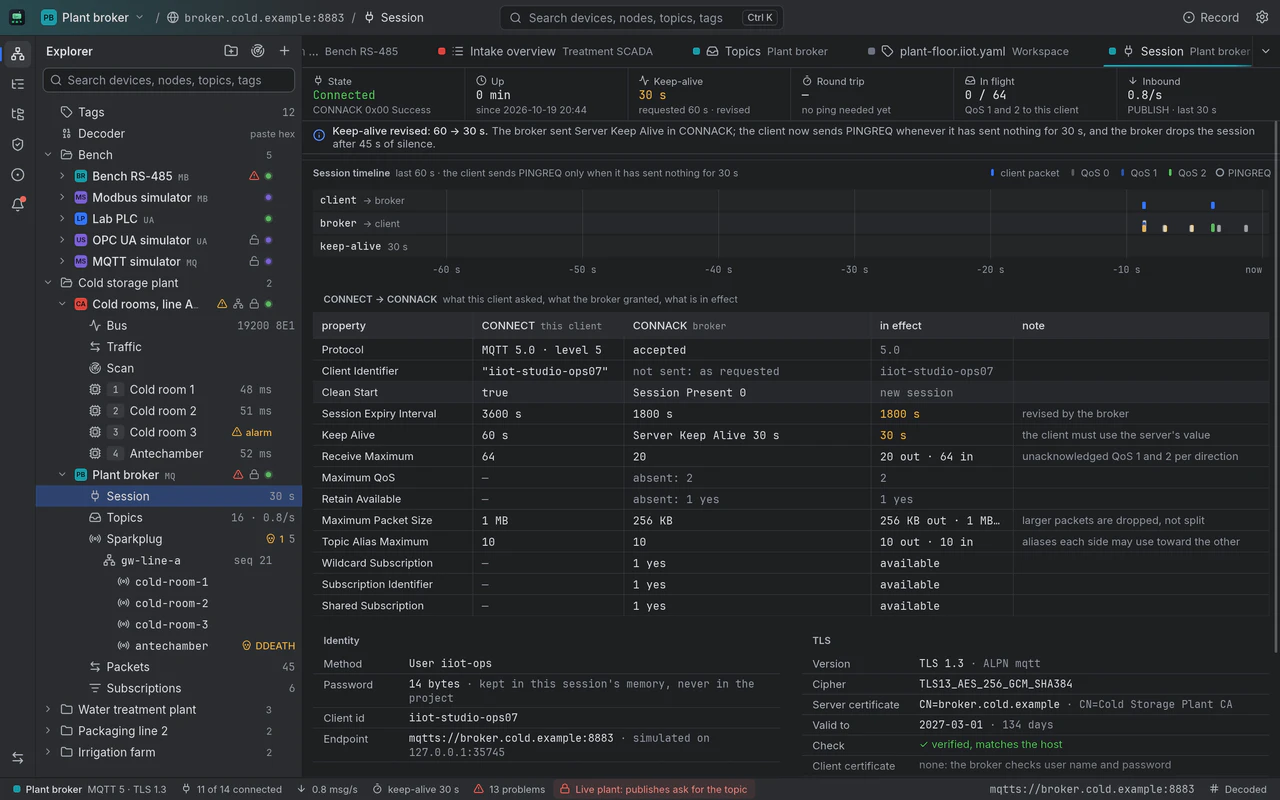The image size is (1280, 800).
Task: Toggle PINGREQ in the timeline legend
Action: (x=1243, y=173)
